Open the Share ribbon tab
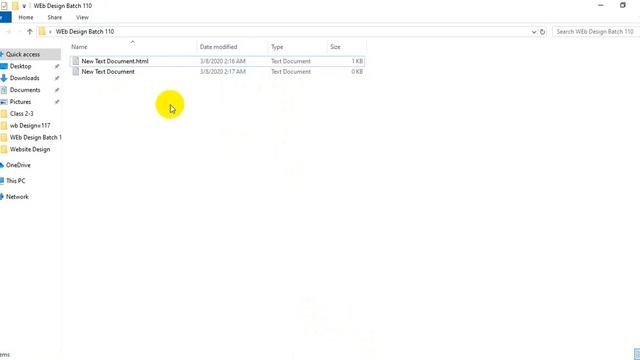The image size is (640, 360). pos(55,18)
